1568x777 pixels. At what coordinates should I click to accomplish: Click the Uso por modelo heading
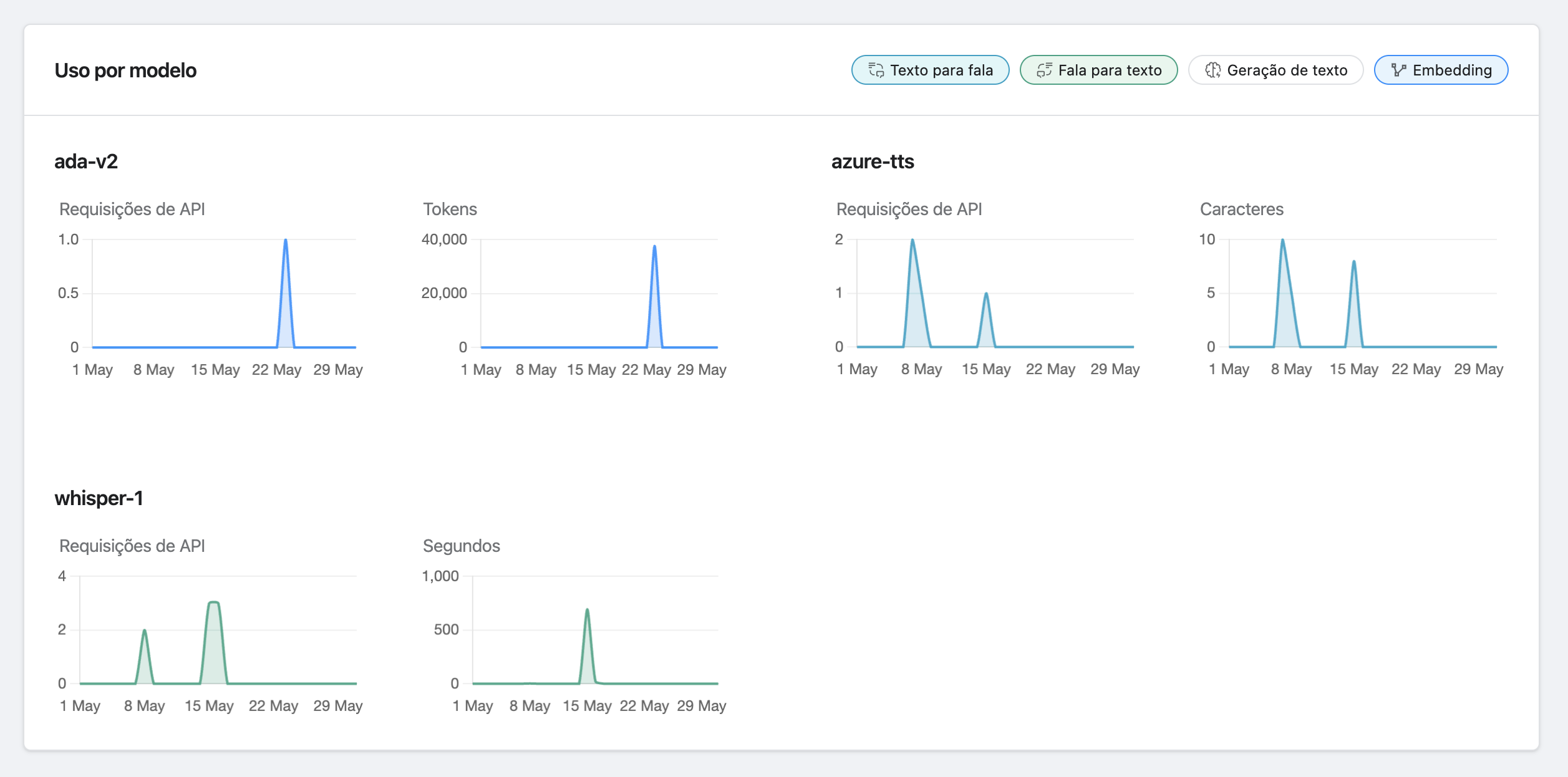pyautogui.click(x=125, y=70)
